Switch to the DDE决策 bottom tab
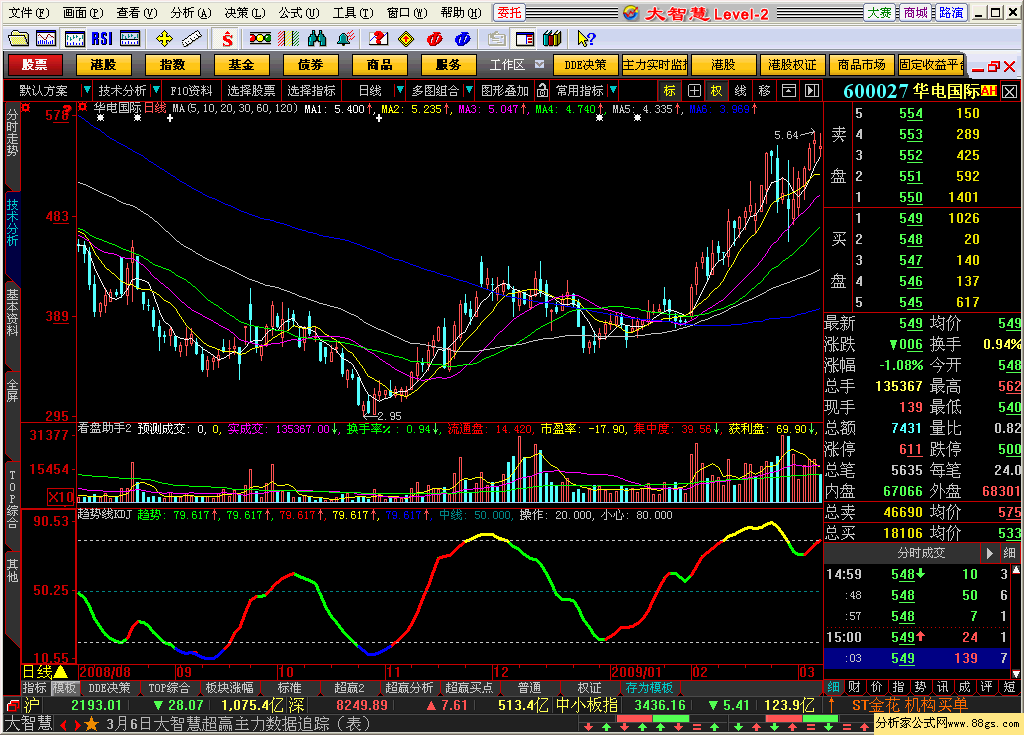Viewport: 1024px width, 735px height. [x=109, y=687]
